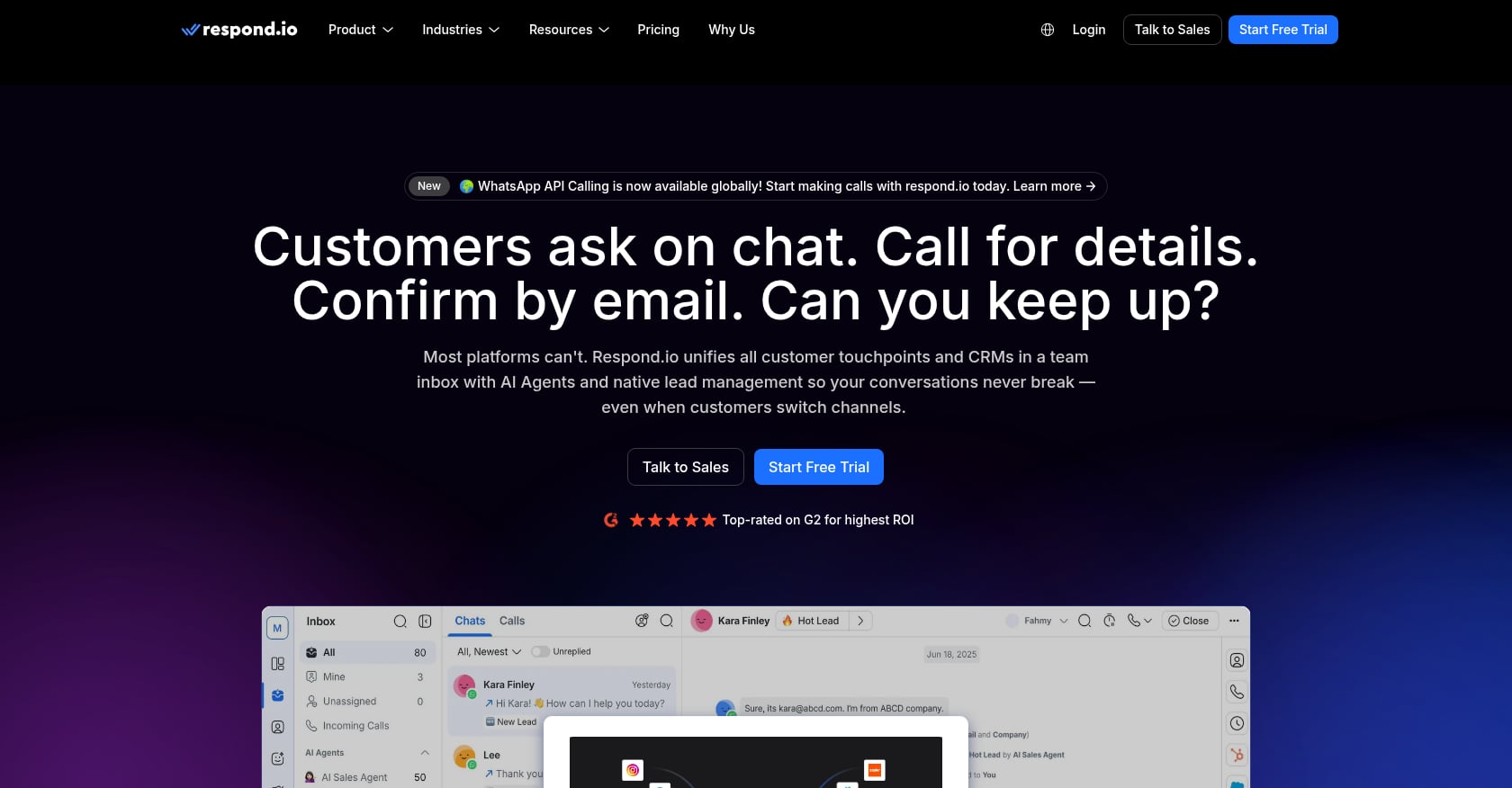Click the respond.io logo
Image resolution: width=1512 pixels, height=788 pixels.
tap(239, 30)
